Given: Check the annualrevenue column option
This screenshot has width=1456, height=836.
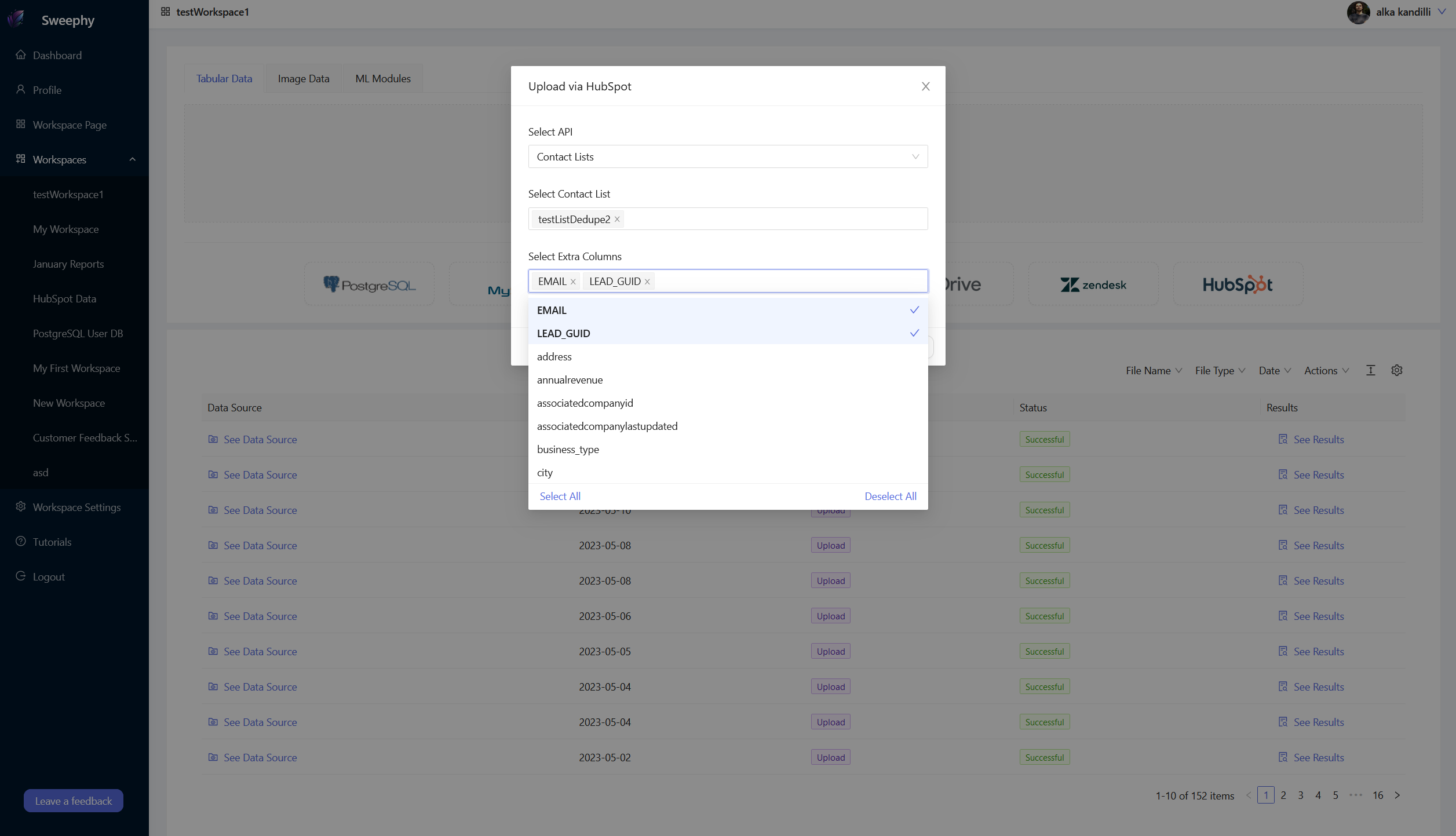Looking at the screenshot, I should pyautogui.click(x=570, y=379).
